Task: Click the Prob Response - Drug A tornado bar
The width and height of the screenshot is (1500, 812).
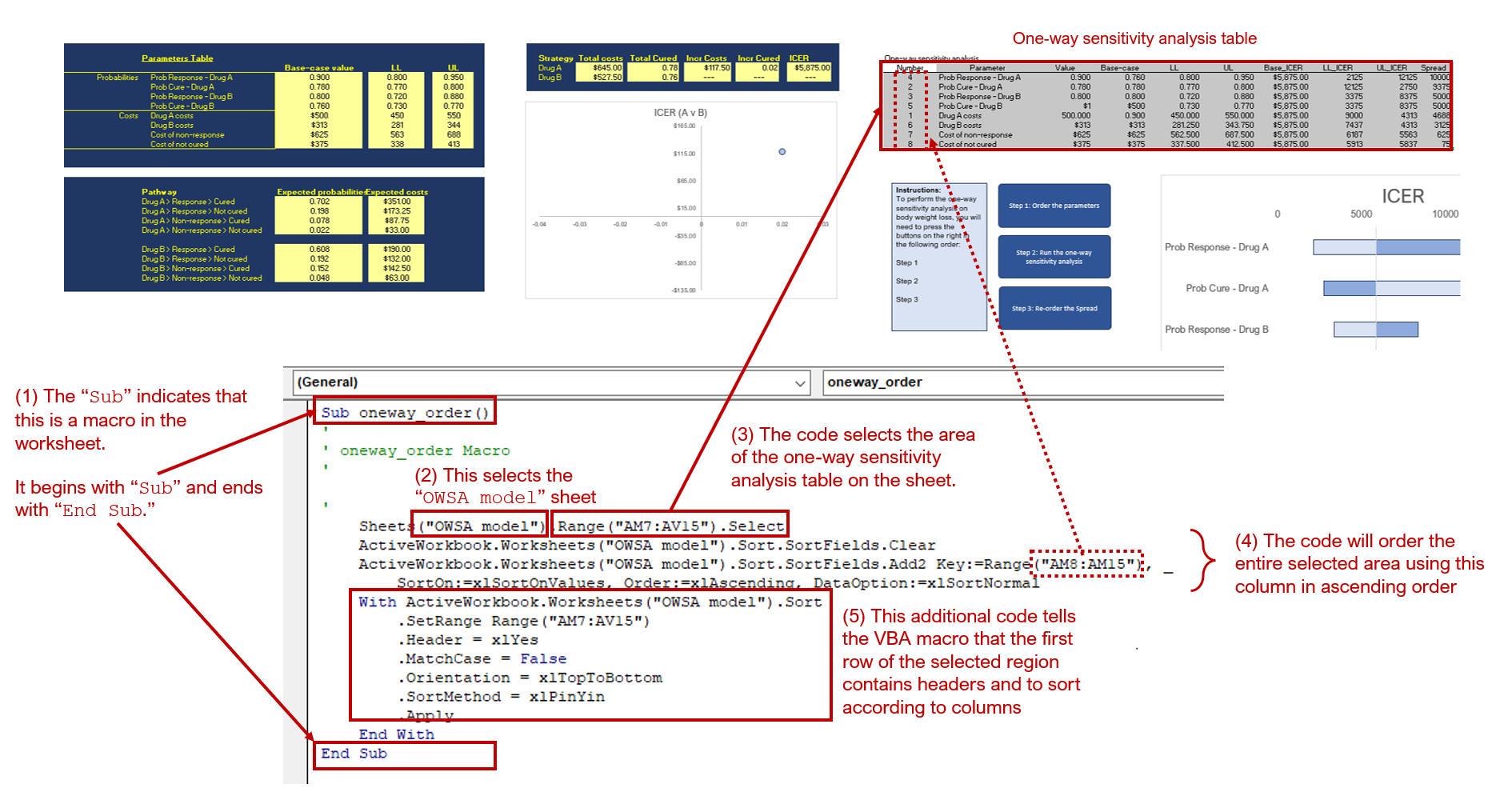Action: pos(1385,246)
